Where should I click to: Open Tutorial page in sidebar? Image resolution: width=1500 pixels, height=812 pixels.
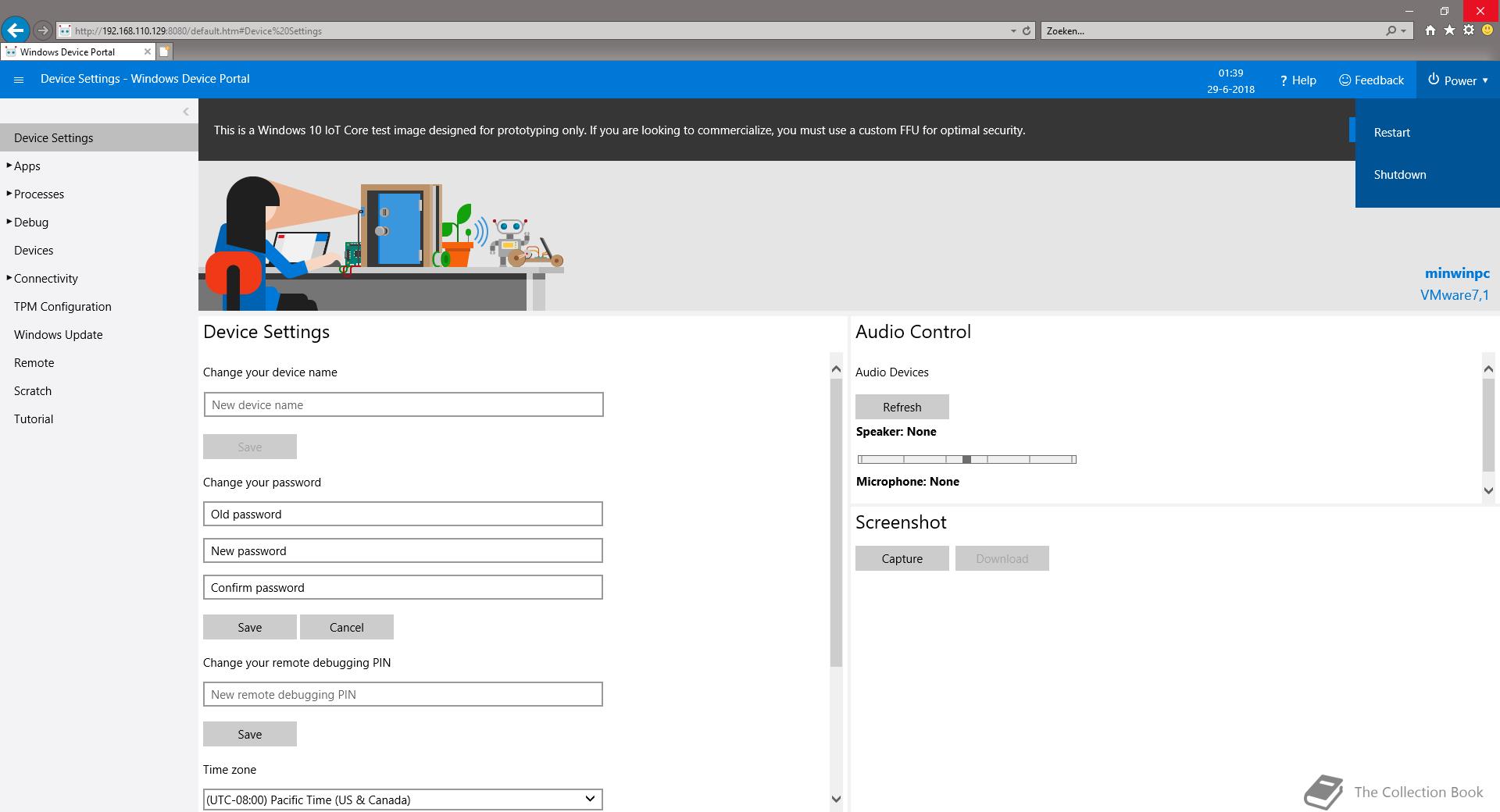[34, 418]
